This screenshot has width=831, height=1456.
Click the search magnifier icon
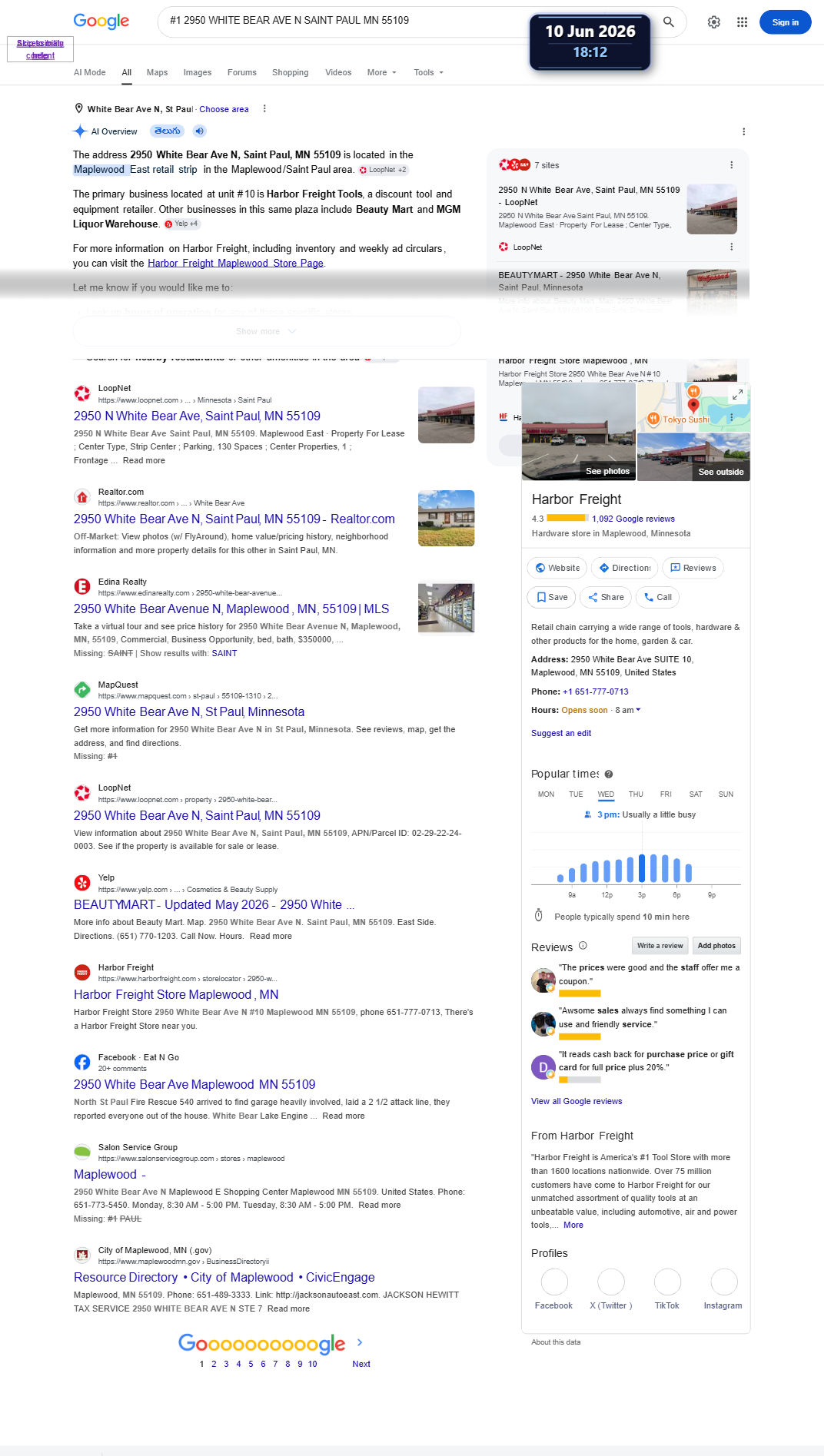(669, 22)
